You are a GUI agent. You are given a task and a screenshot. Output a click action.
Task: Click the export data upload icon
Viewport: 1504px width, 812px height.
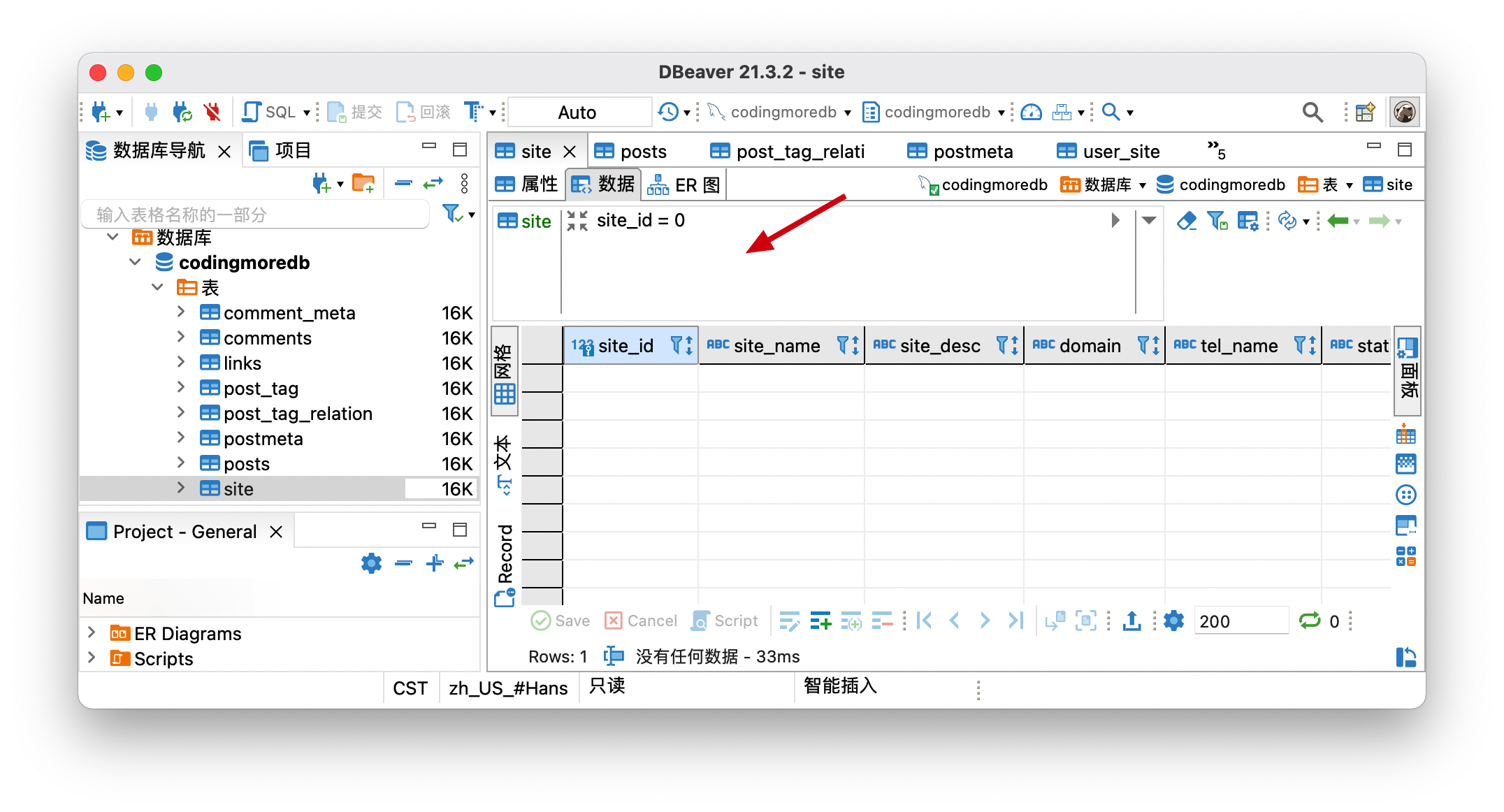click(1131, 621)
